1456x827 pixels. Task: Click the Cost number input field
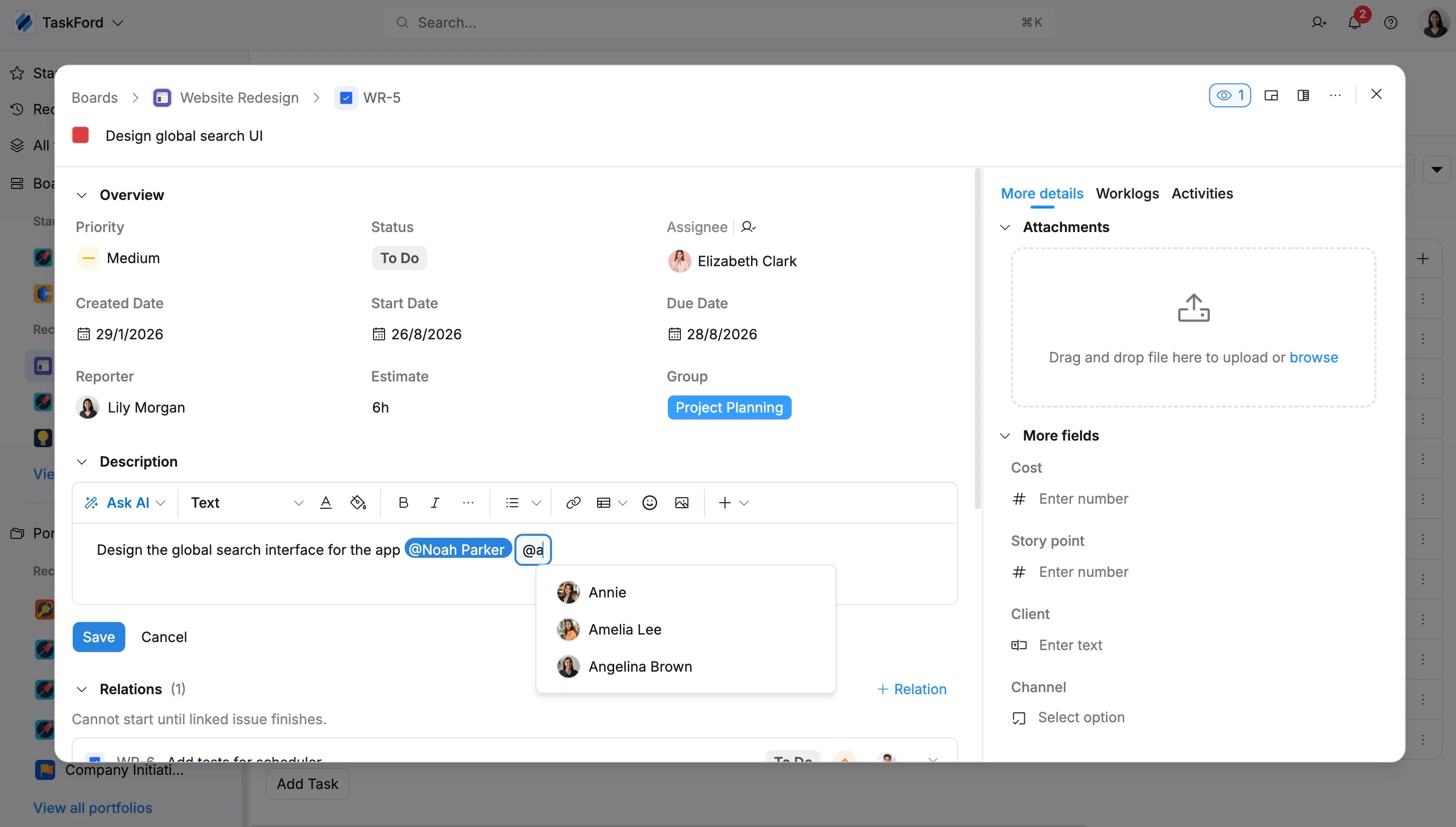coord(1193,499)
